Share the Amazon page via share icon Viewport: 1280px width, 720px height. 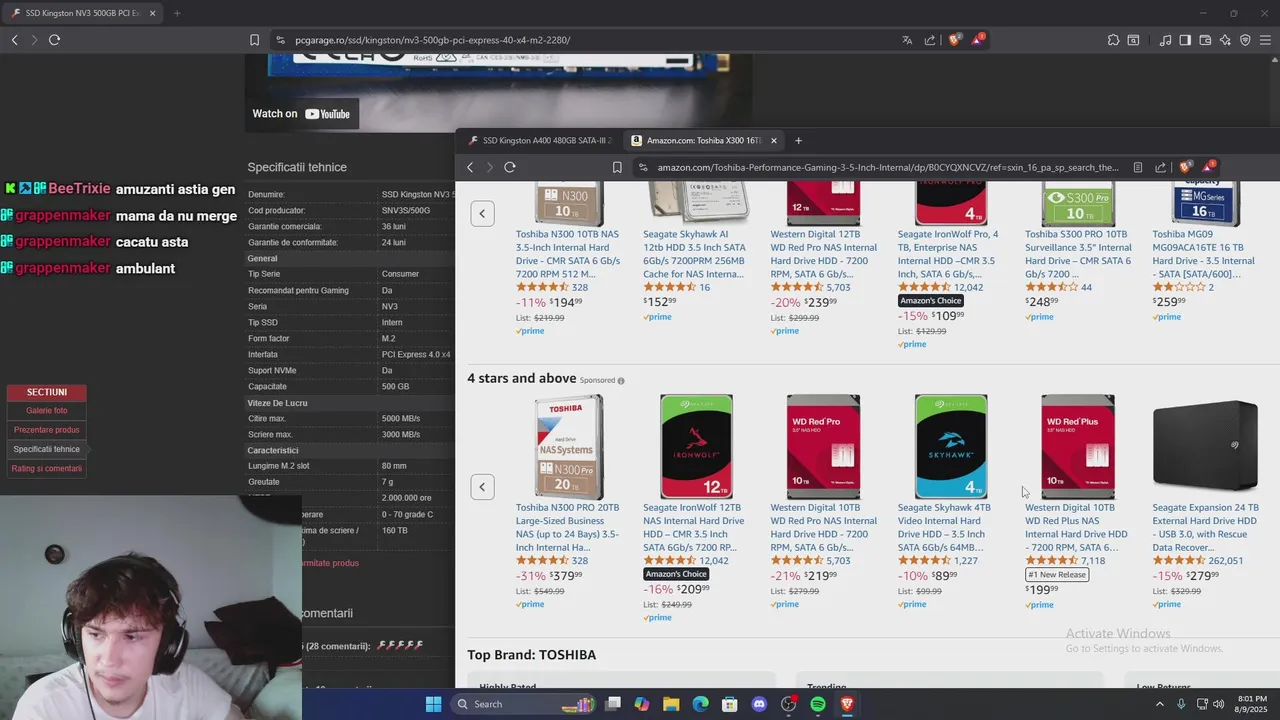[1161, 167]
